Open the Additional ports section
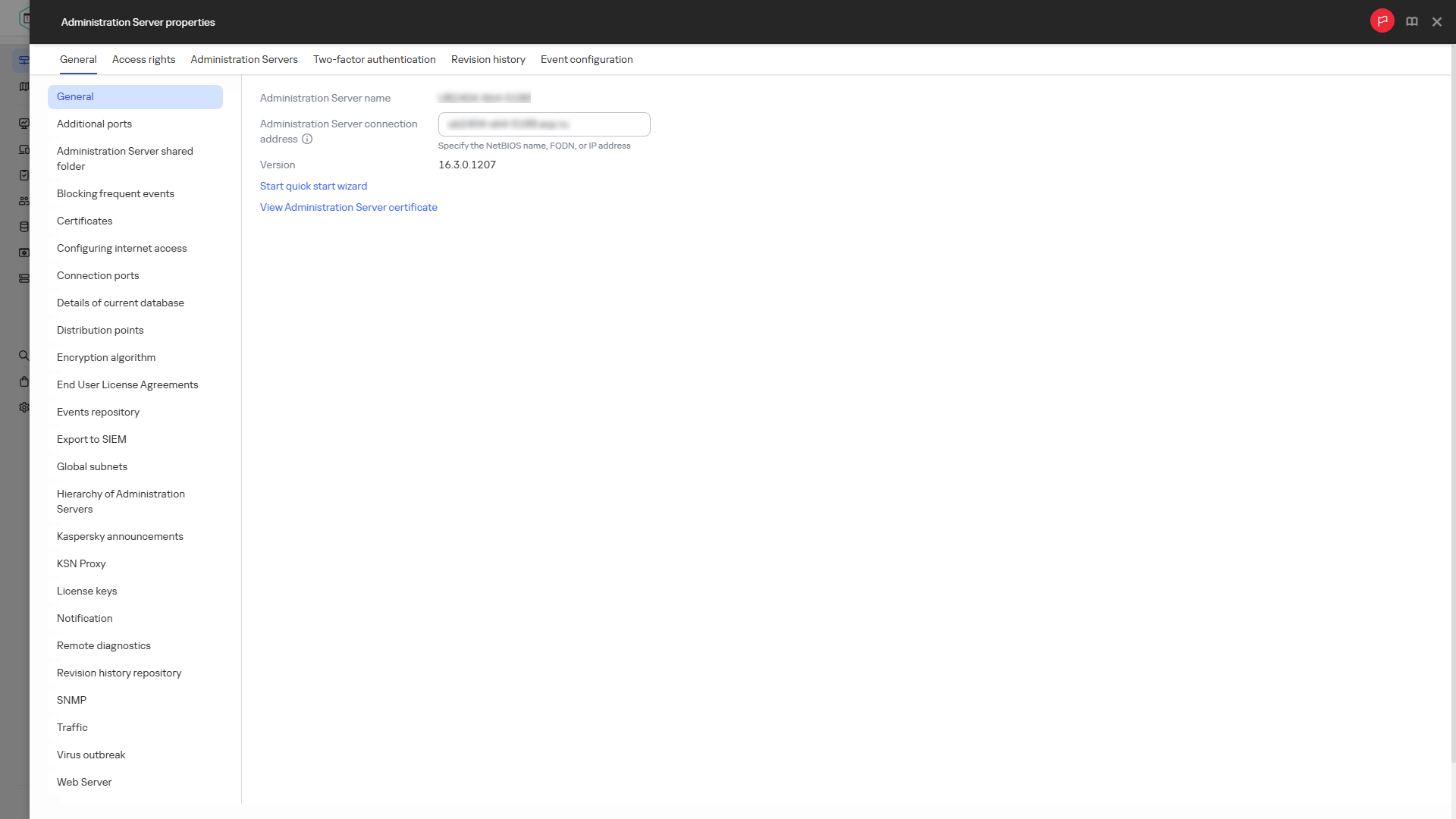The image size is (1456, 819). tap(135, 124)
